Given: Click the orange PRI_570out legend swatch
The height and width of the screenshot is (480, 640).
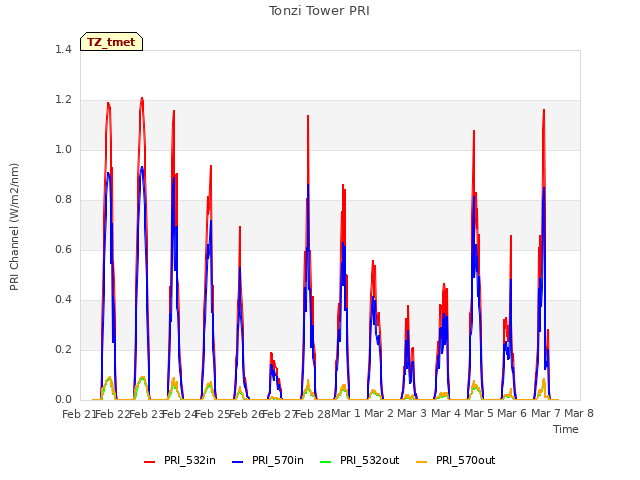Looking at the screenshot, I should [421, 462].
